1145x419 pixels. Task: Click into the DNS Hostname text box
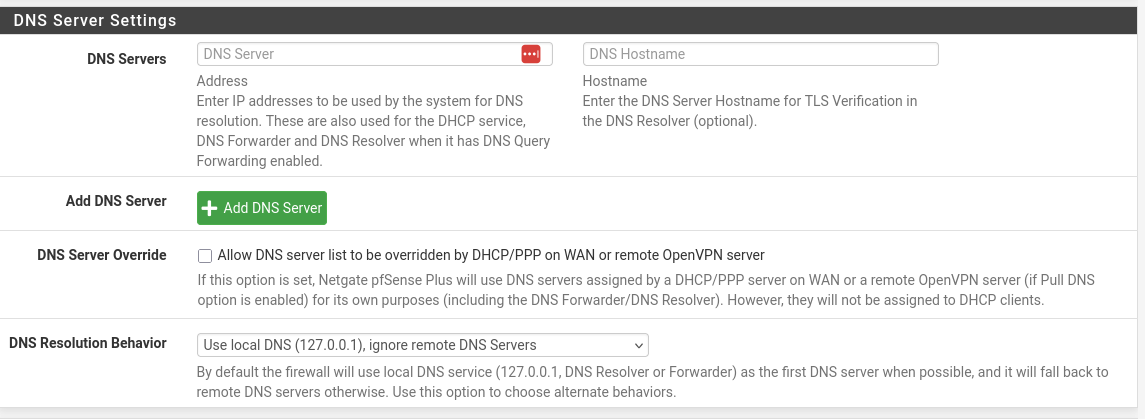pyautogui.click(x=760, y=54)
